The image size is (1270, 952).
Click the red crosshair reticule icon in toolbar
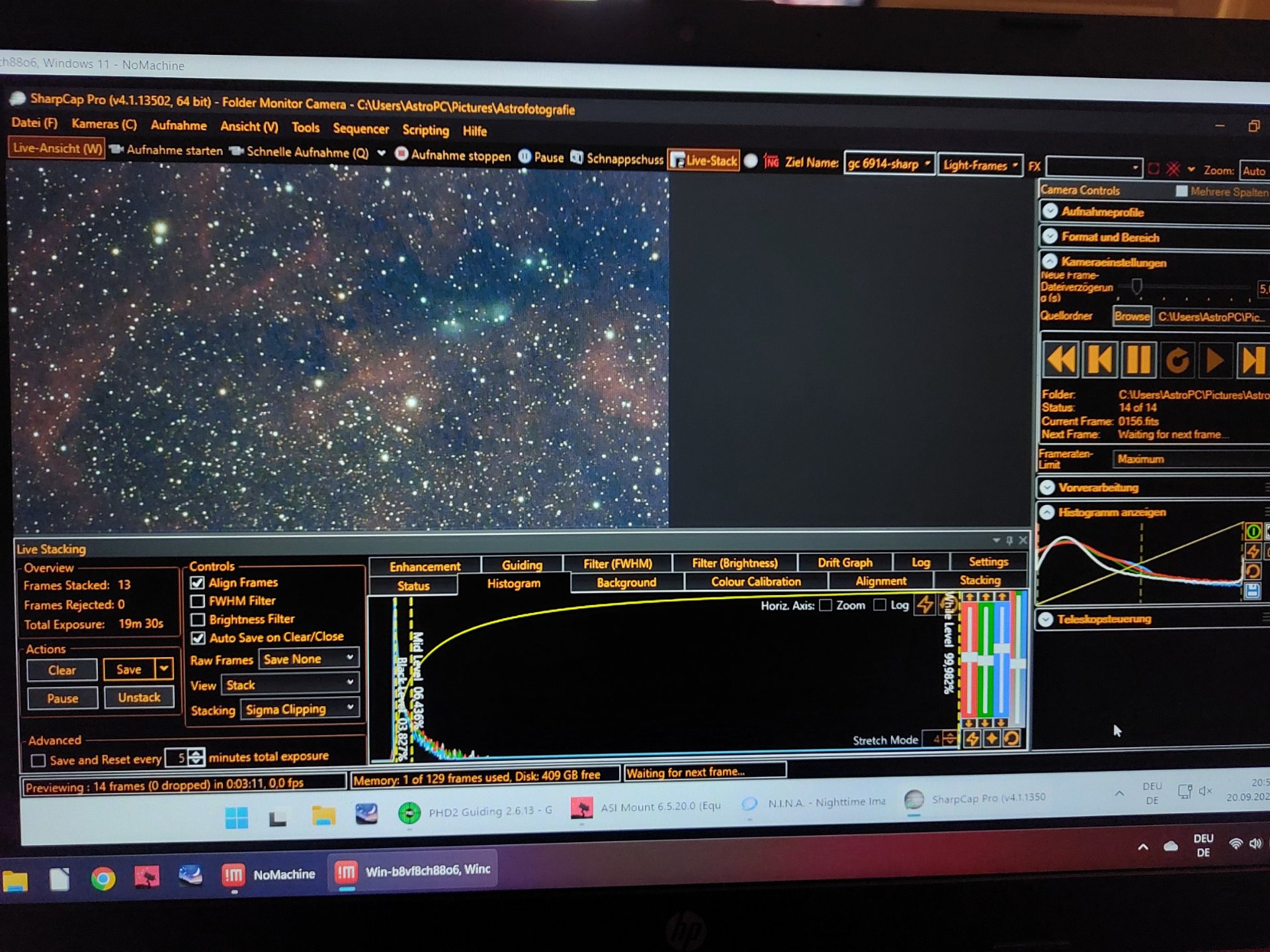tap(1173, 169)
